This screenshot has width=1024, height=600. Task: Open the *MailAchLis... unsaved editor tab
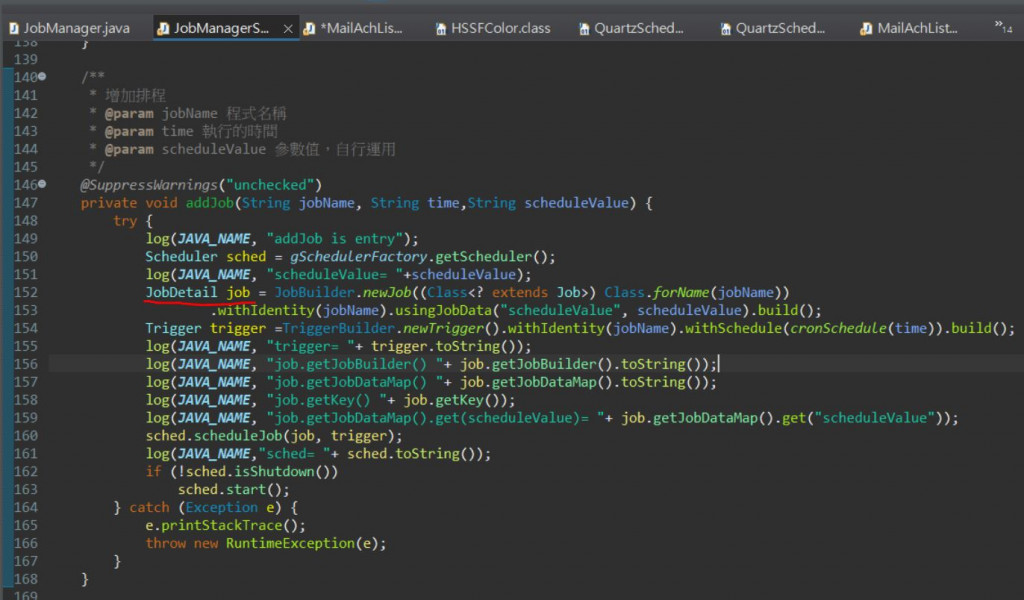pos(353,28)
